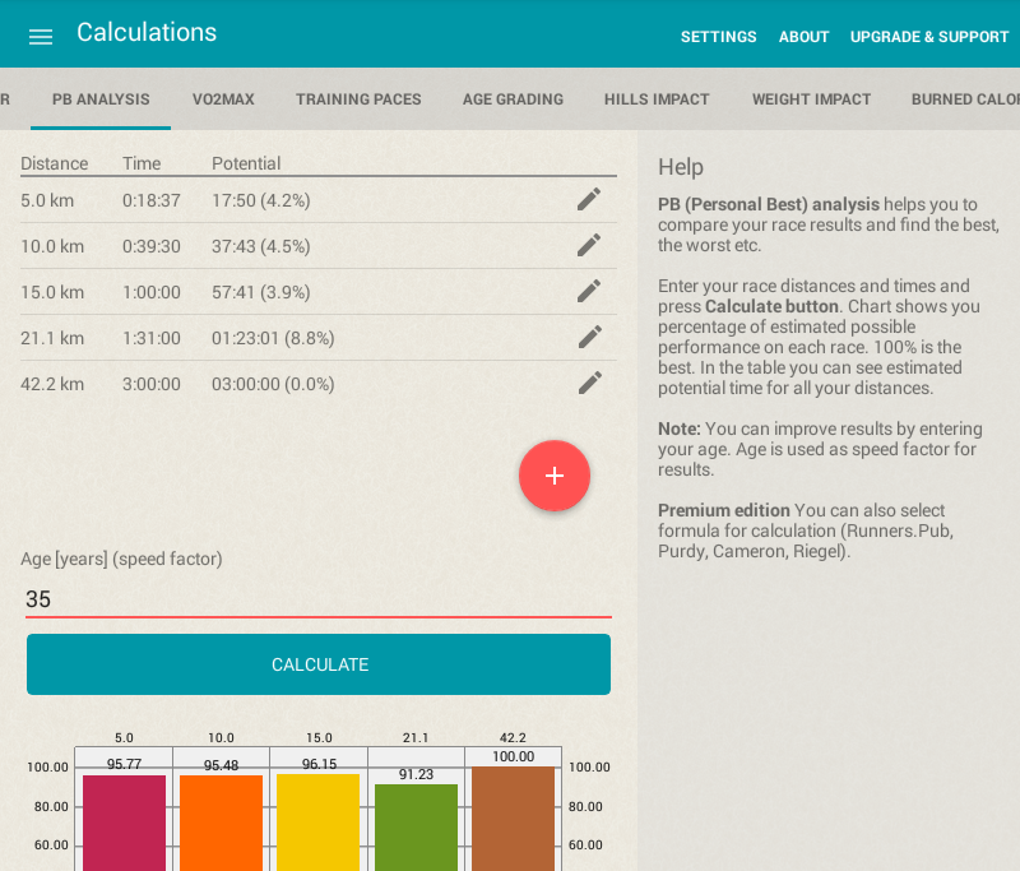The height and width of the screenshot is (871, 1020).
Task: Click the Calculate button
Action: [x=319, y=664]
